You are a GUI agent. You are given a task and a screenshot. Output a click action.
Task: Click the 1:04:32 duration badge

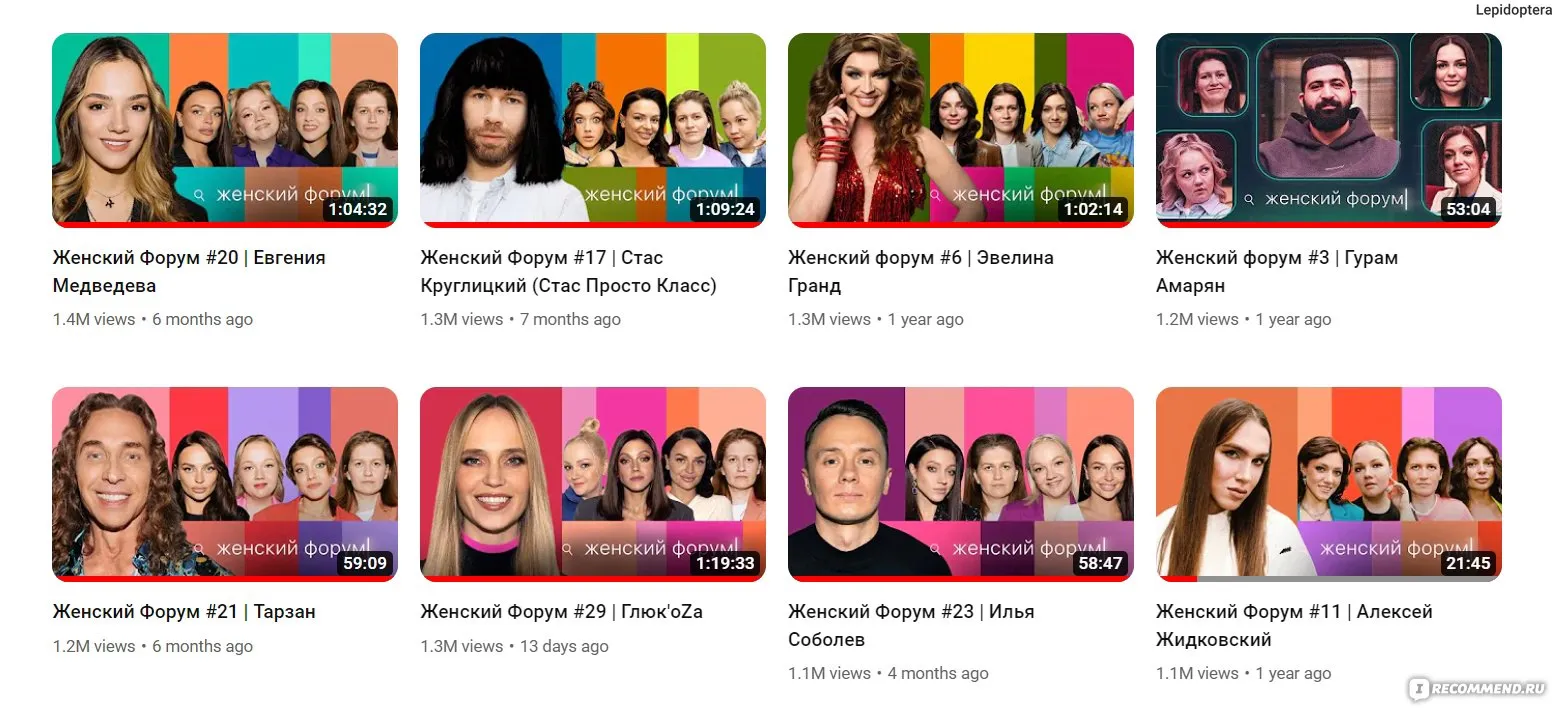click(x=357, y=209)
